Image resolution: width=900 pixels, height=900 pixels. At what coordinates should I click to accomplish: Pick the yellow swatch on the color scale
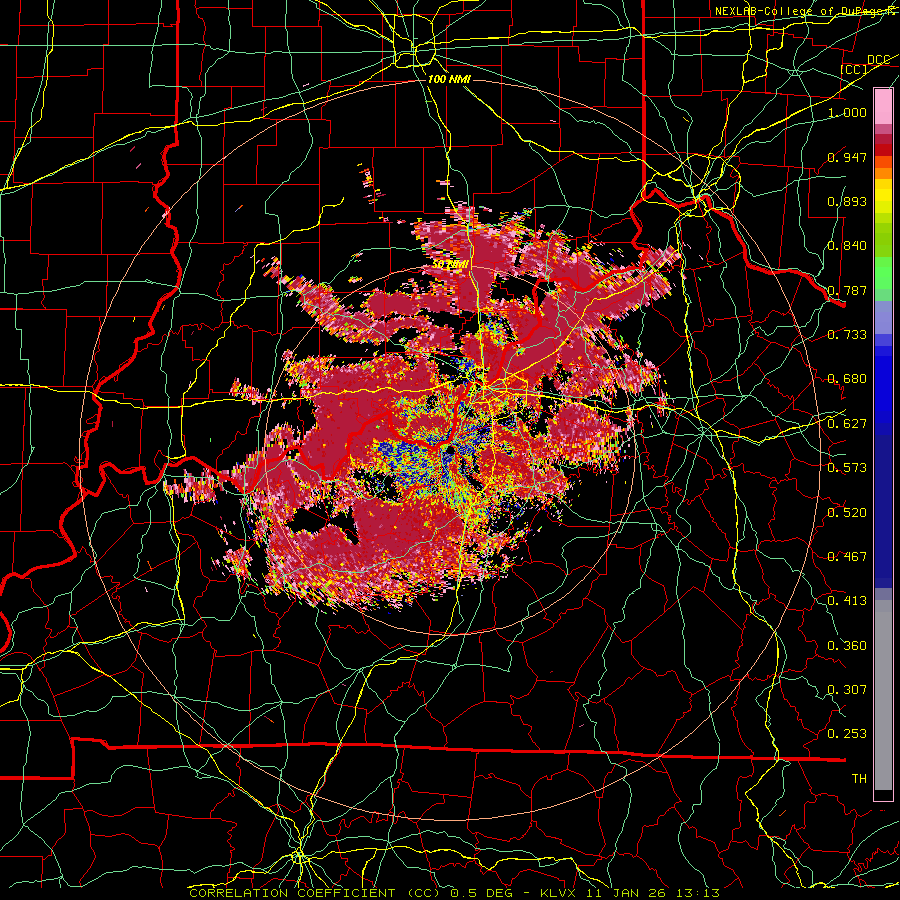point(883,196)
